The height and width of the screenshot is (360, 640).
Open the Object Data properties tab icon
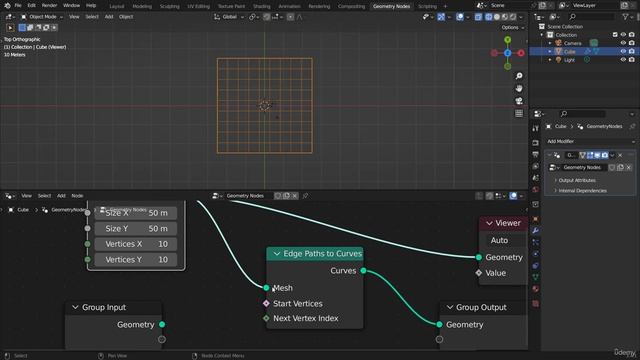(x=535, y=277)
